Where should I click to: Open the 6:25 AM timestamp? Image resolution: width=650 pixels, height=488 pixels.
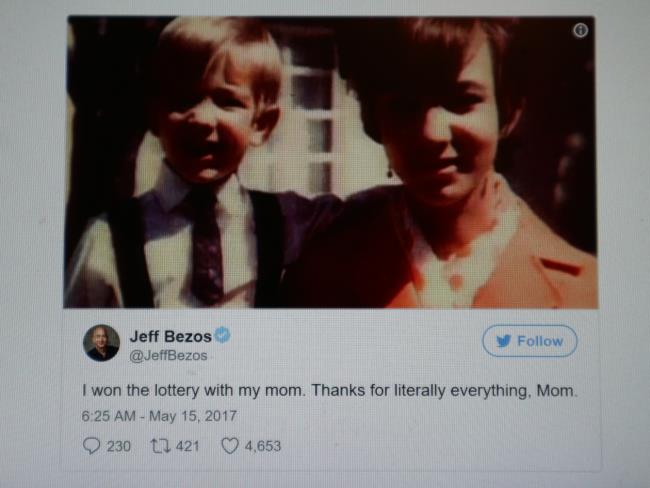pyautogui.click(x=109, y=416)
